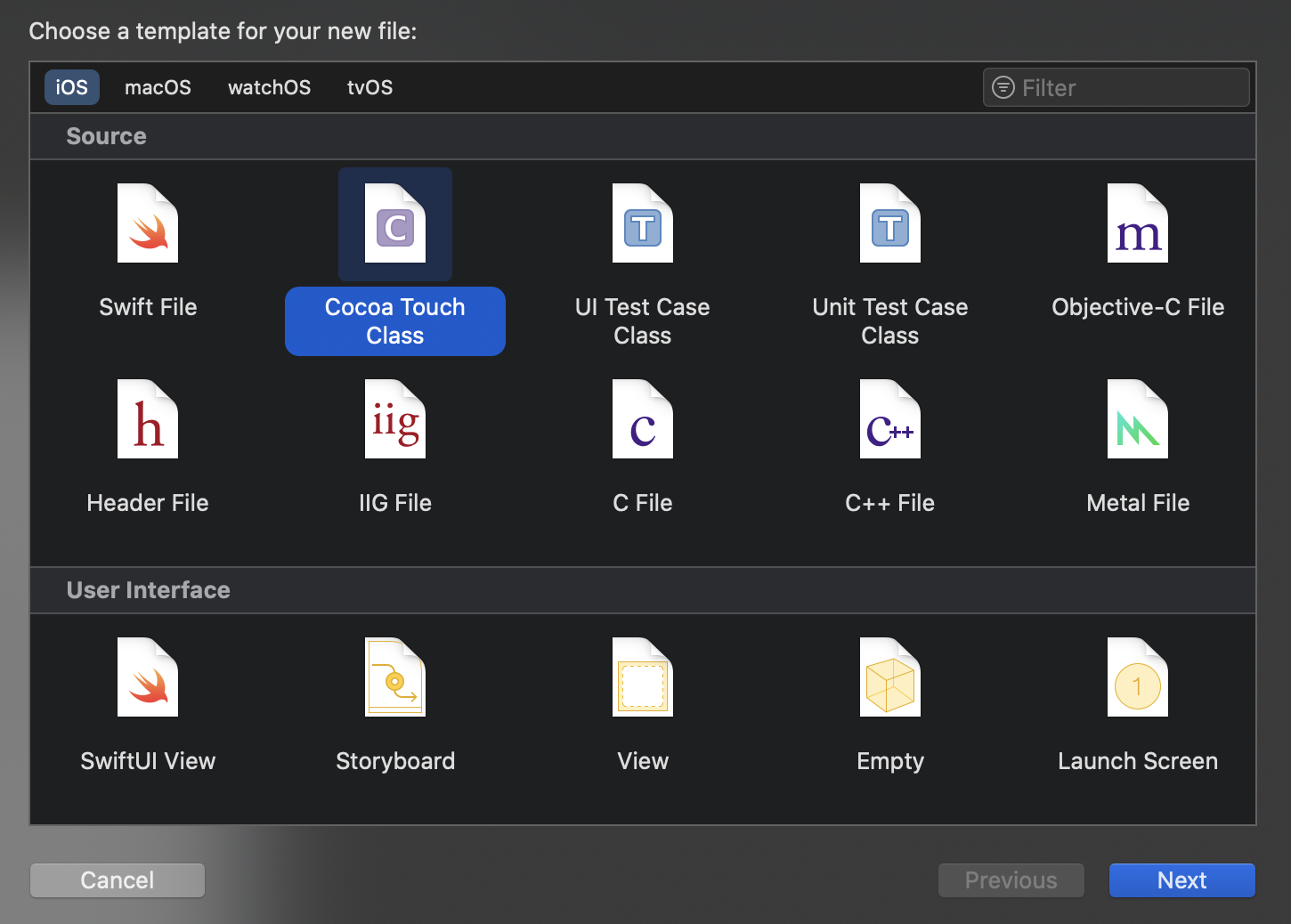Click the "C++ File" label
Viewport: 1291px width, 924px height.
point(890,503)
